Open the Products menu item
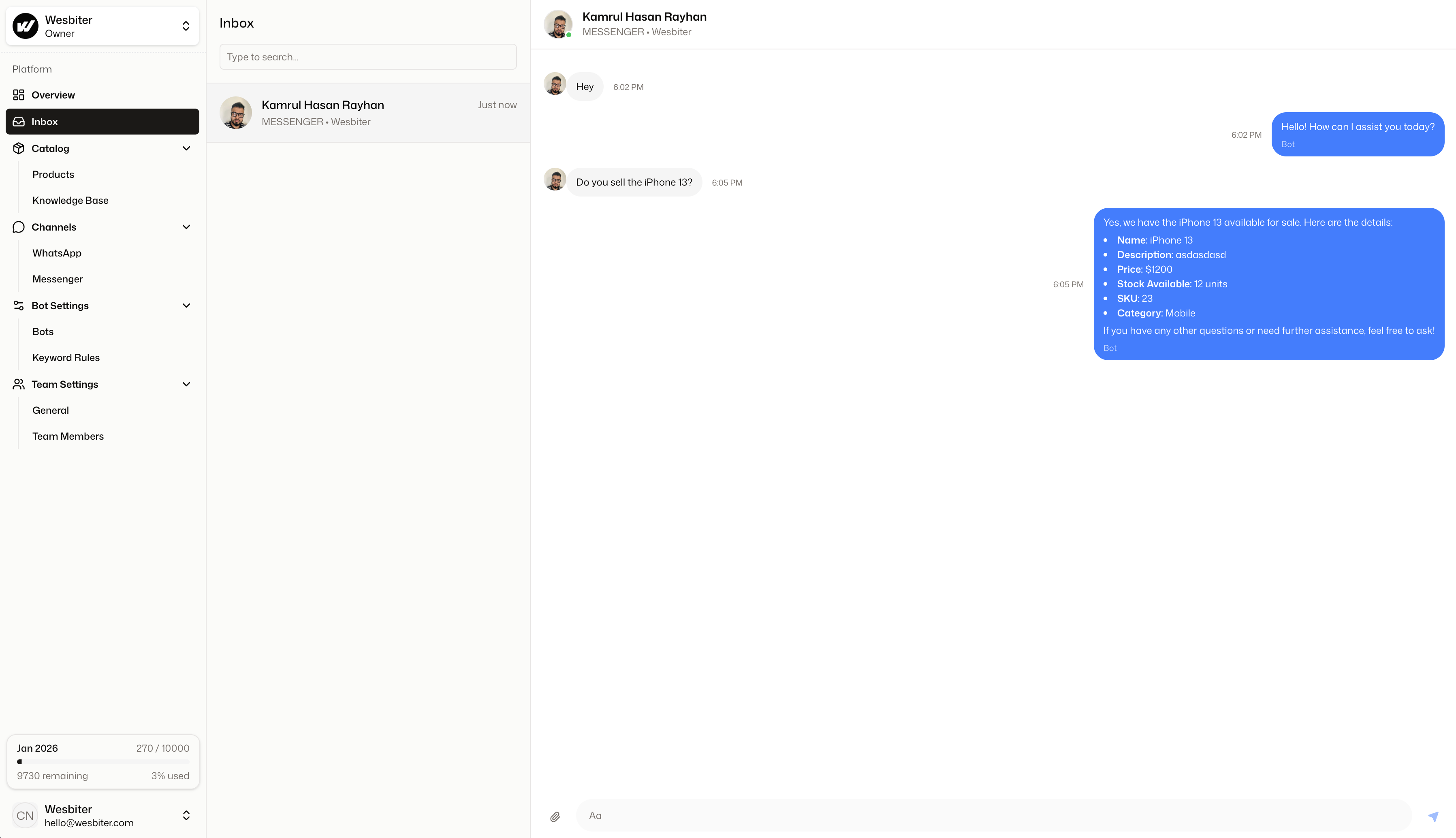 point(53,174)
